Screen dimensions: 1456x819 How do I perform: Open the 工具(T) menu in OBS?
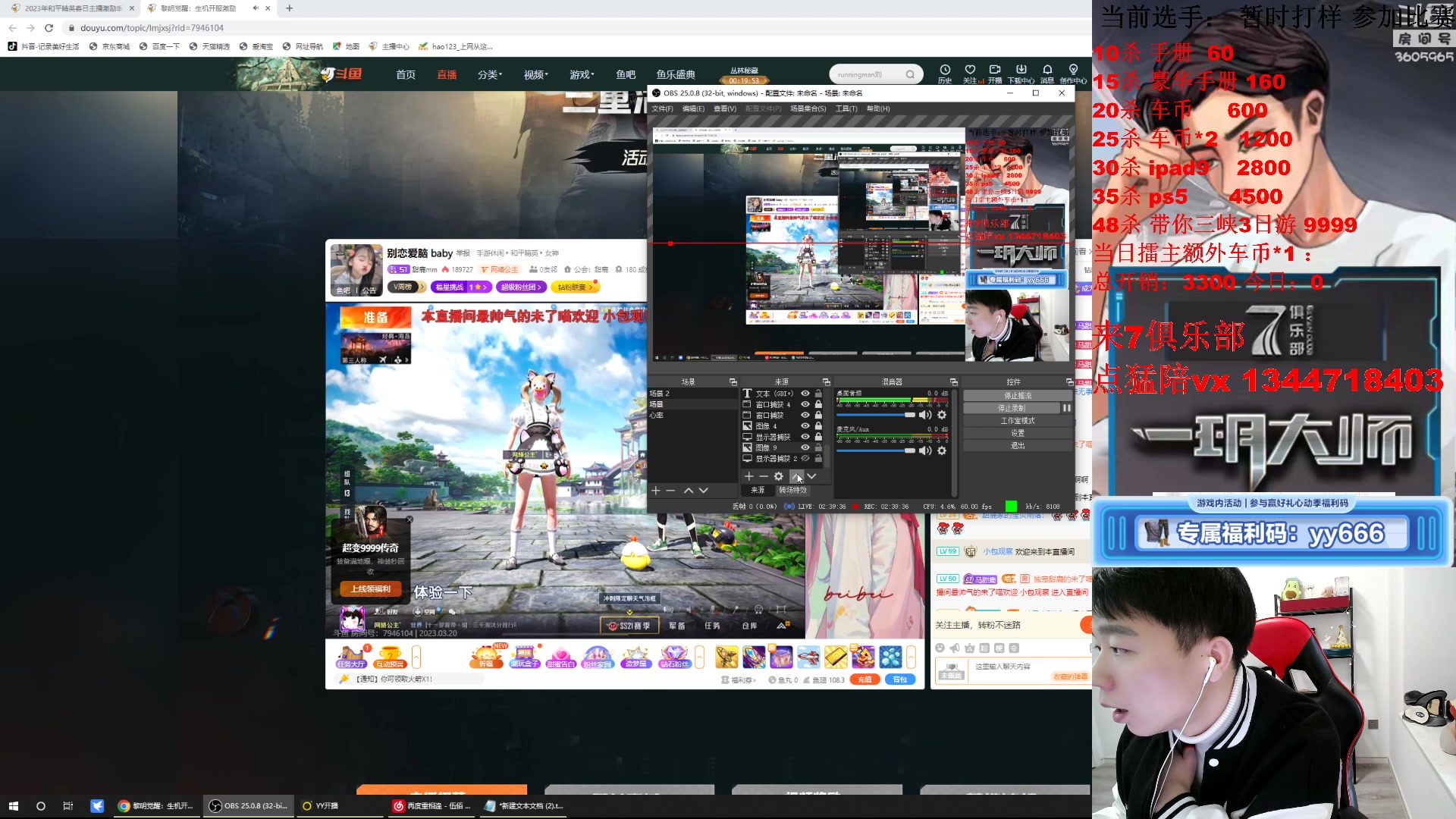pos(846,108)
